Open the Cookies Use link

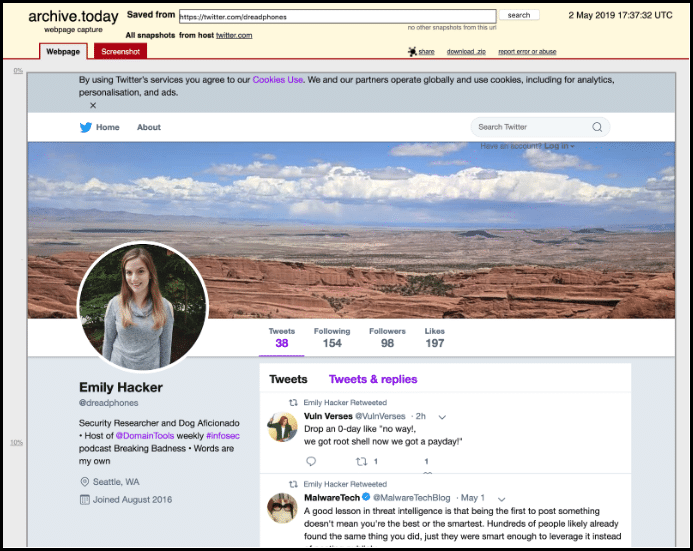[278, 80]
